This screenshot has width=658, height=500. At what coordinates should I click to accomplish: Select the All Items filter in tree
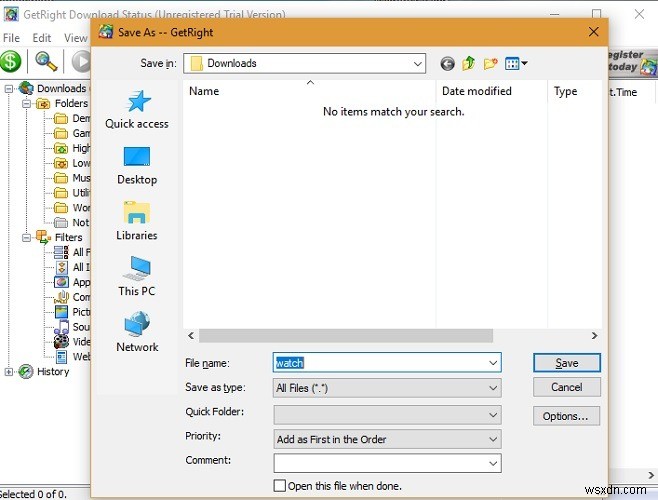(72, 267)
